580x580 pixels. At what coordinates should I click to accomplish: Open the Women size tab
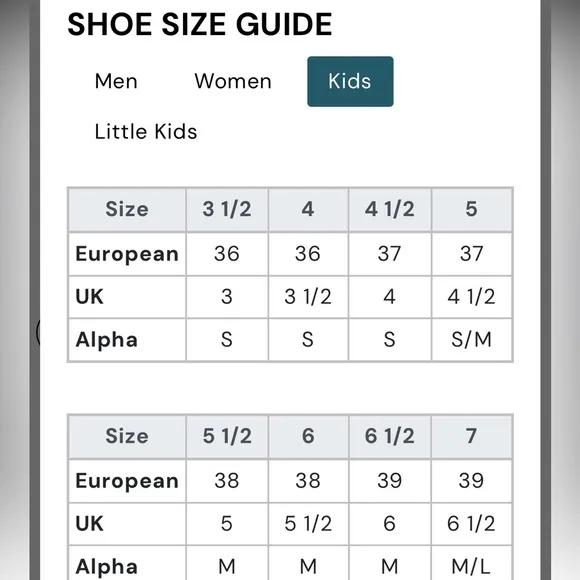pos(233,81)
